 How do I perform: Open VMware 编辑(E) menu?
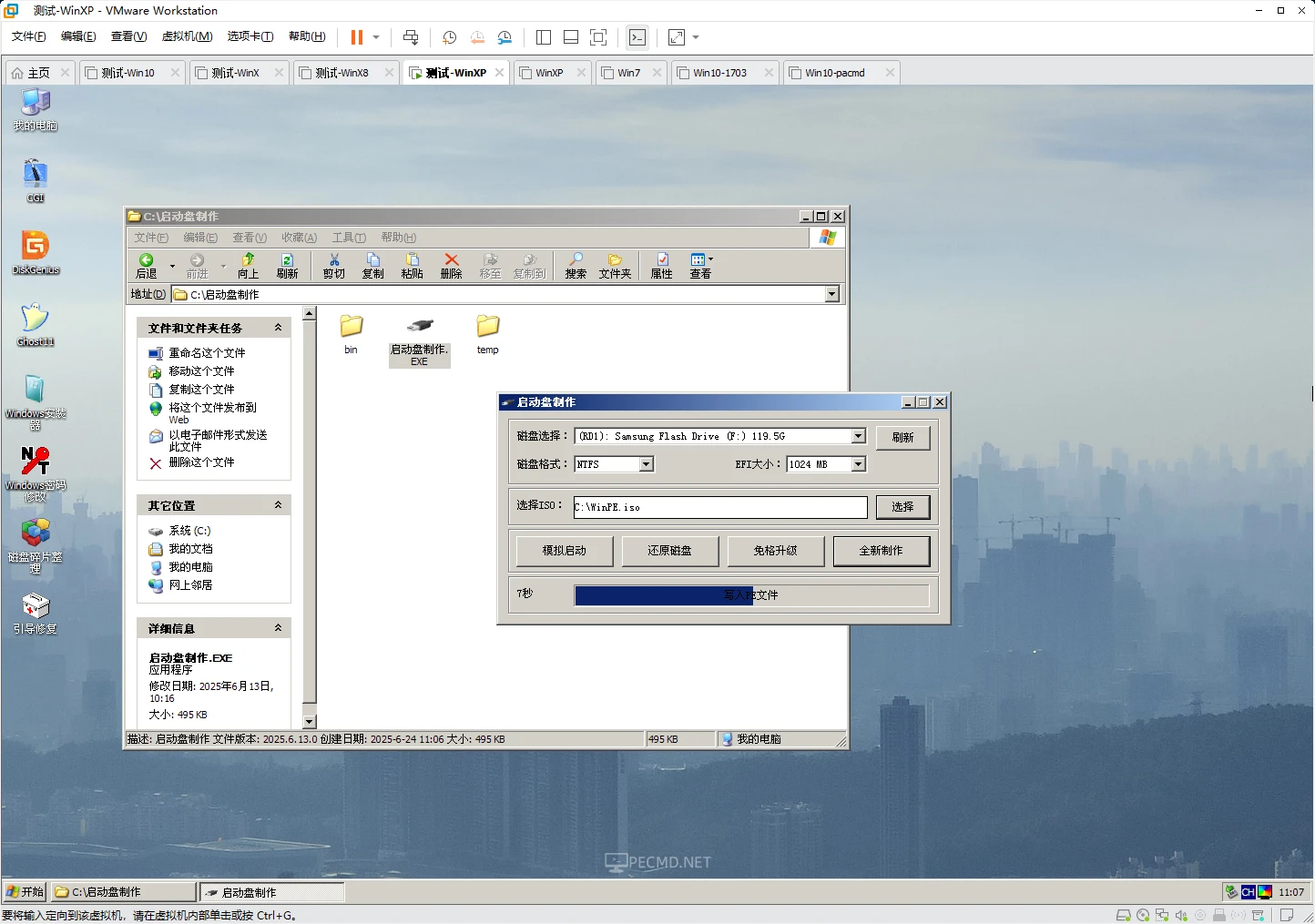(78, 36)
